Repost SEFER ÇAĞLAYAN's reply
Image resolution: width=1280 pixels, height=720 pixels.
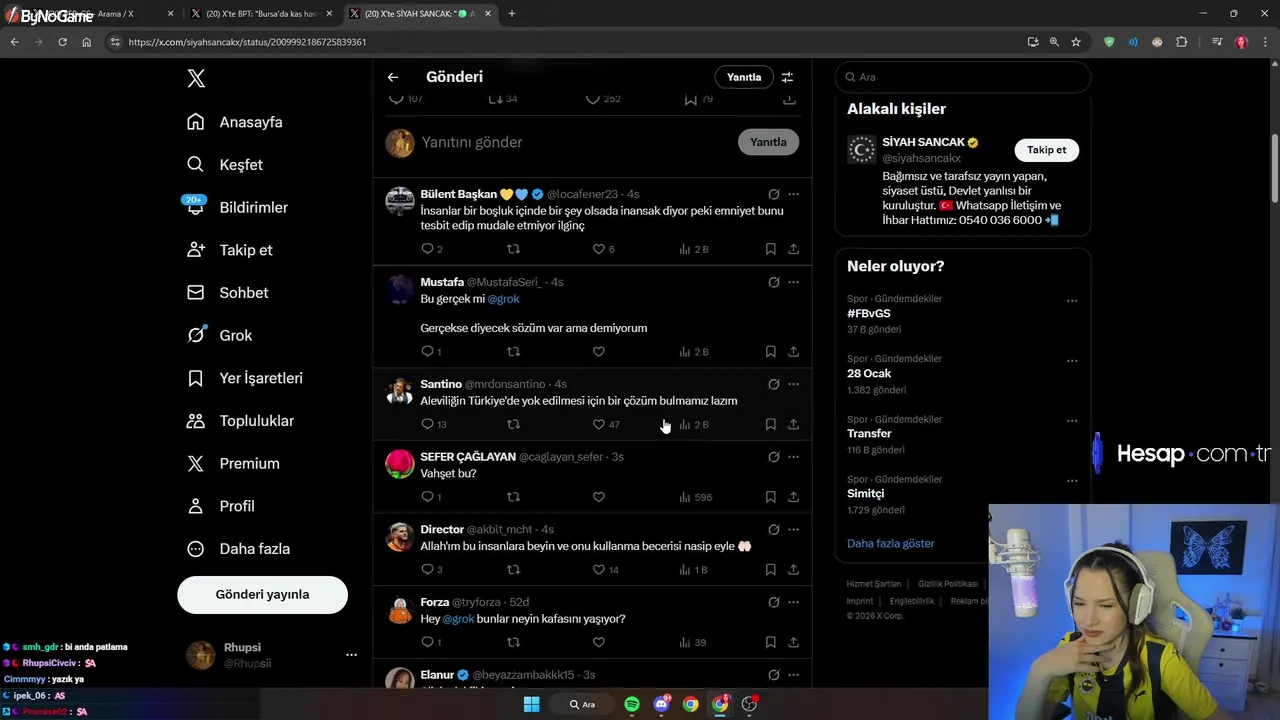point(513,497)
